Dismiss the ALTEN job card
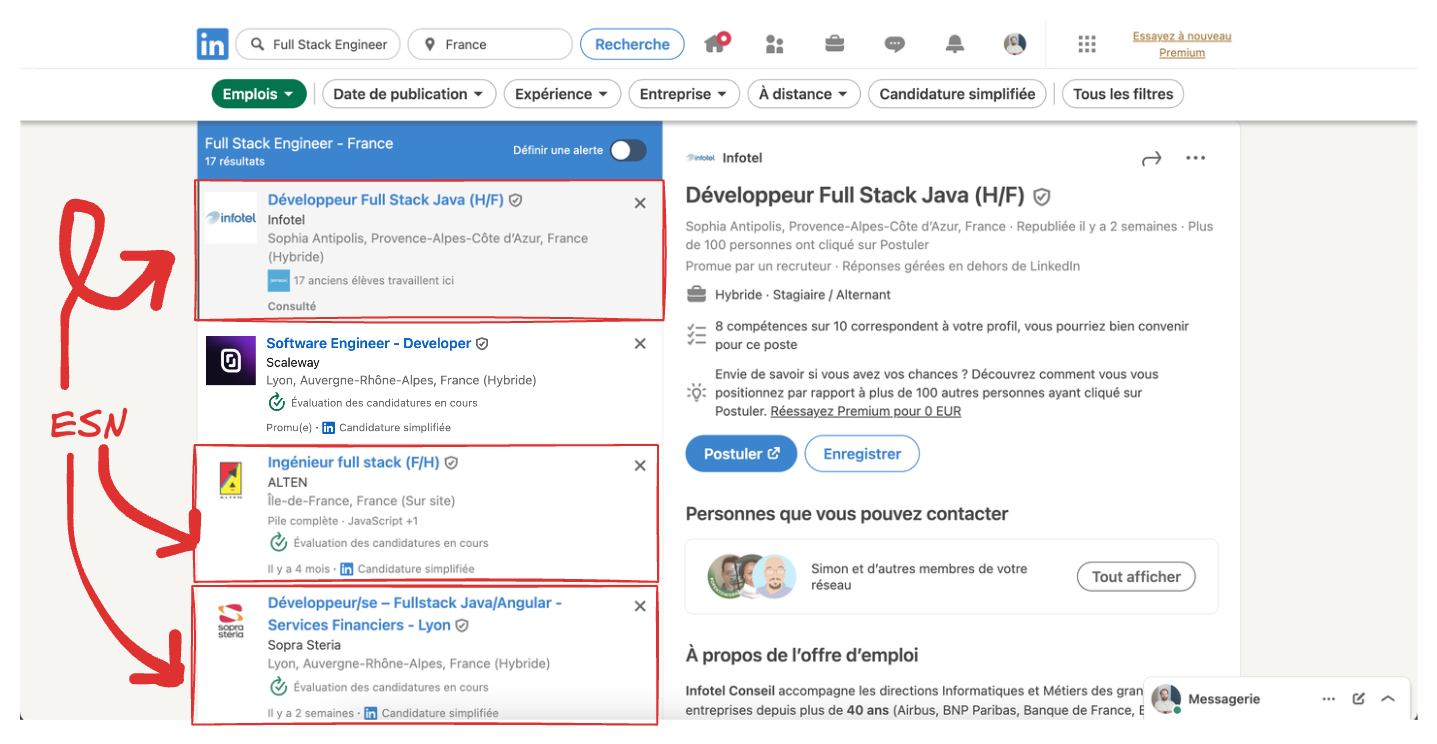This screenshot has height=744, width=1437. 640,465
